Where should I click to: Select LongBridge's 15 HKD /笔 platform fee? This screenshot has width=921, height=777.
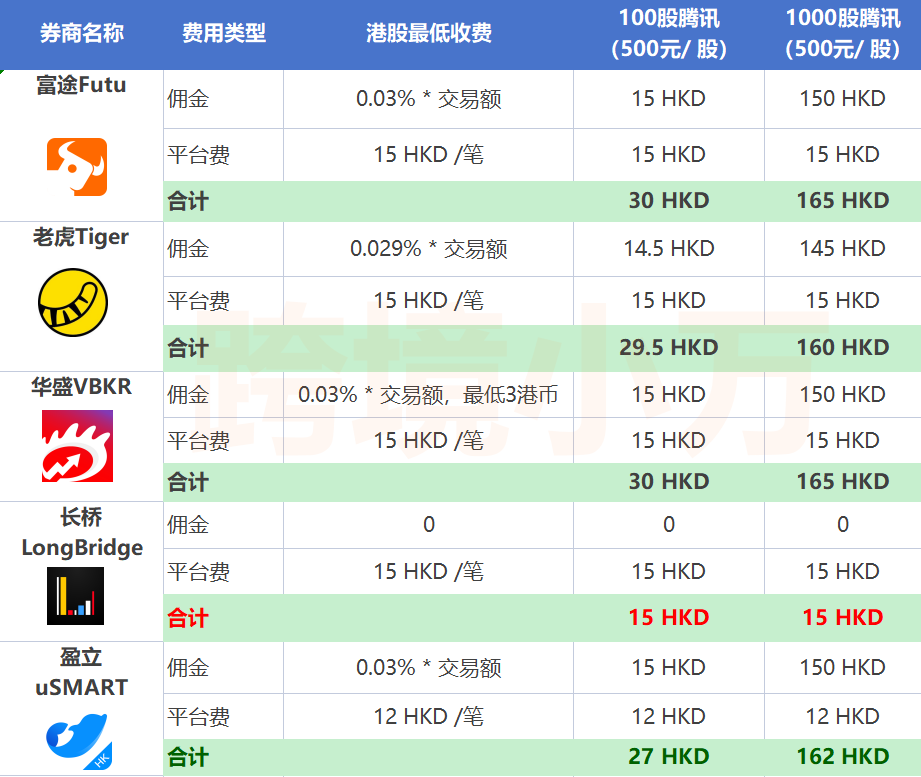click(429, 571)
